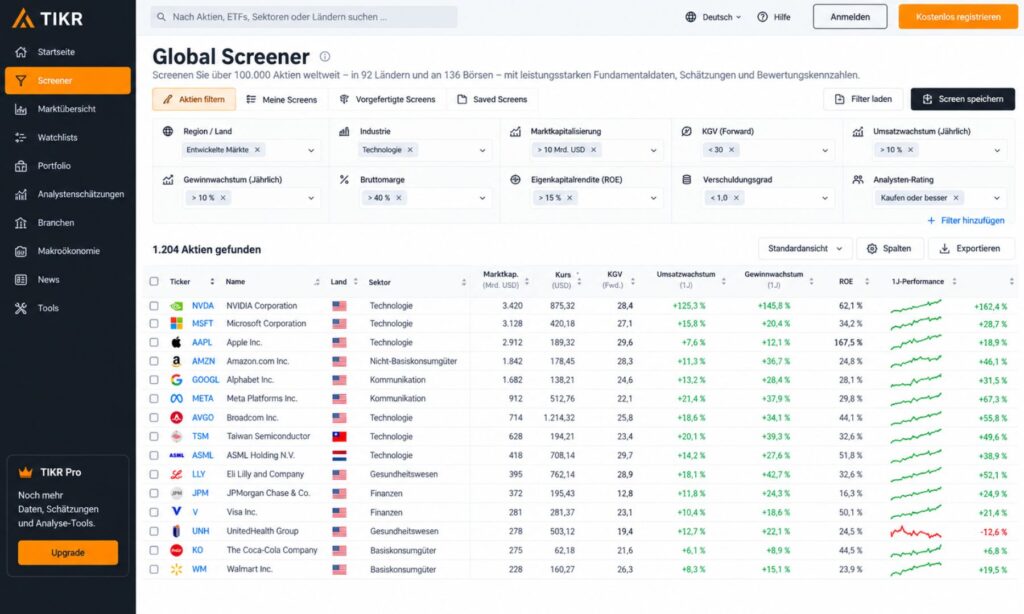Click the News sidebar icon
Image resolution: width=1024 pixels, height=614 pixels.
coord(21,280)
